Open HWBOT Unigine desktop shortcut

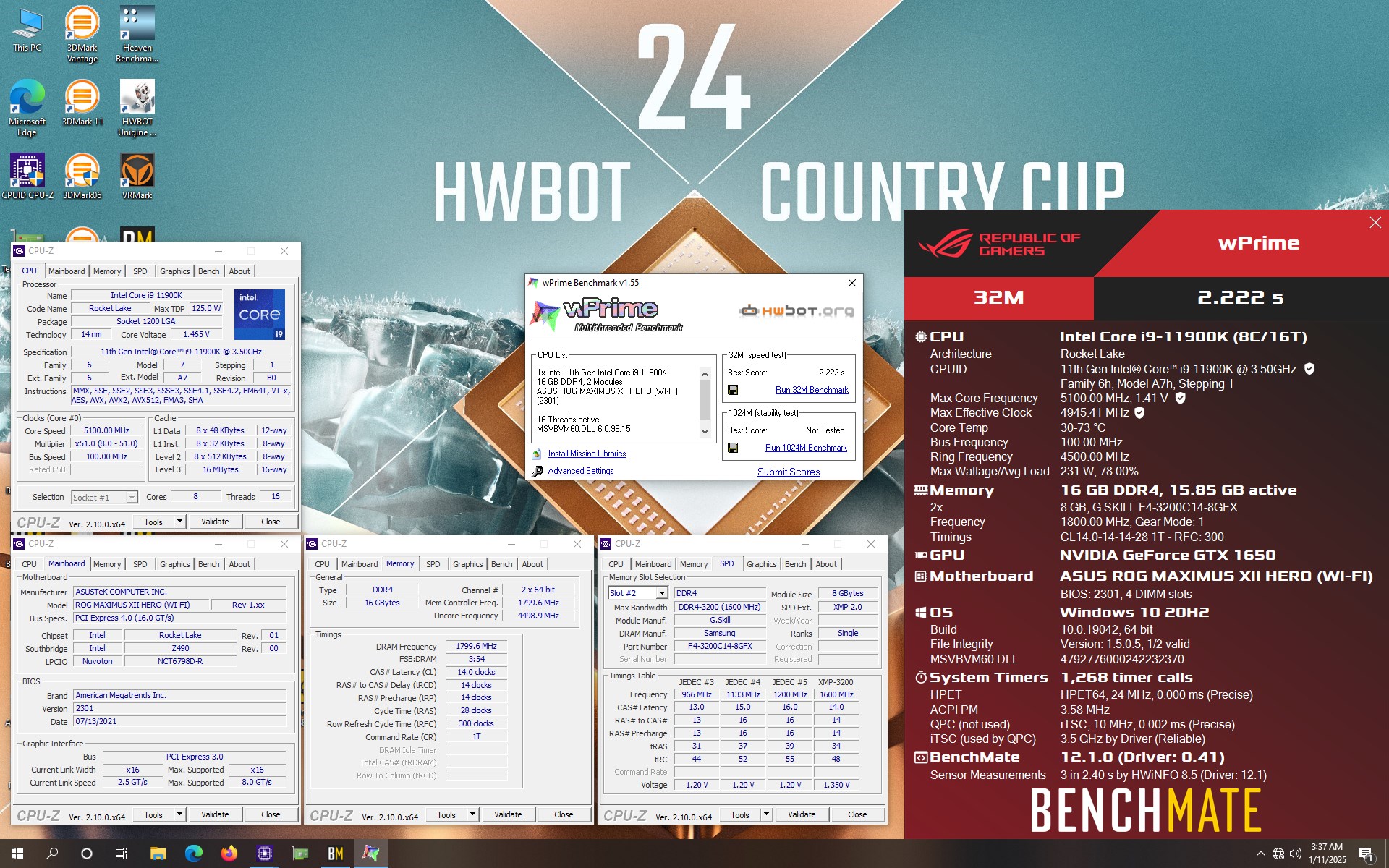click(x=137, y=108)
